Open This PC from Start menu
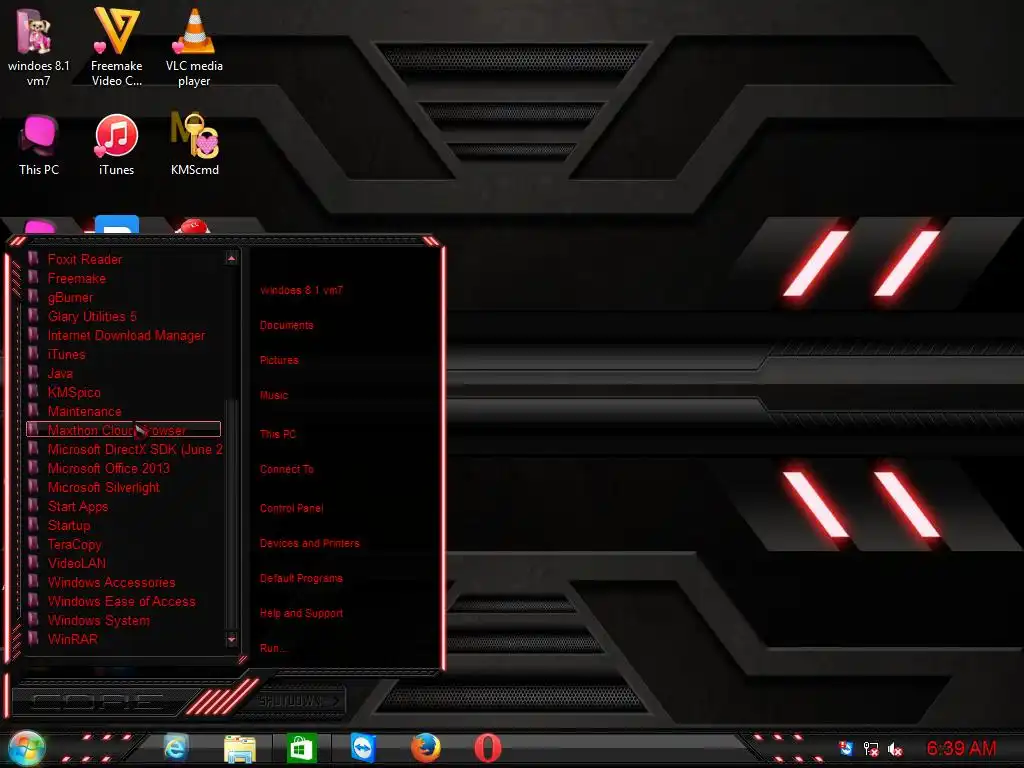 pos(278,434)
